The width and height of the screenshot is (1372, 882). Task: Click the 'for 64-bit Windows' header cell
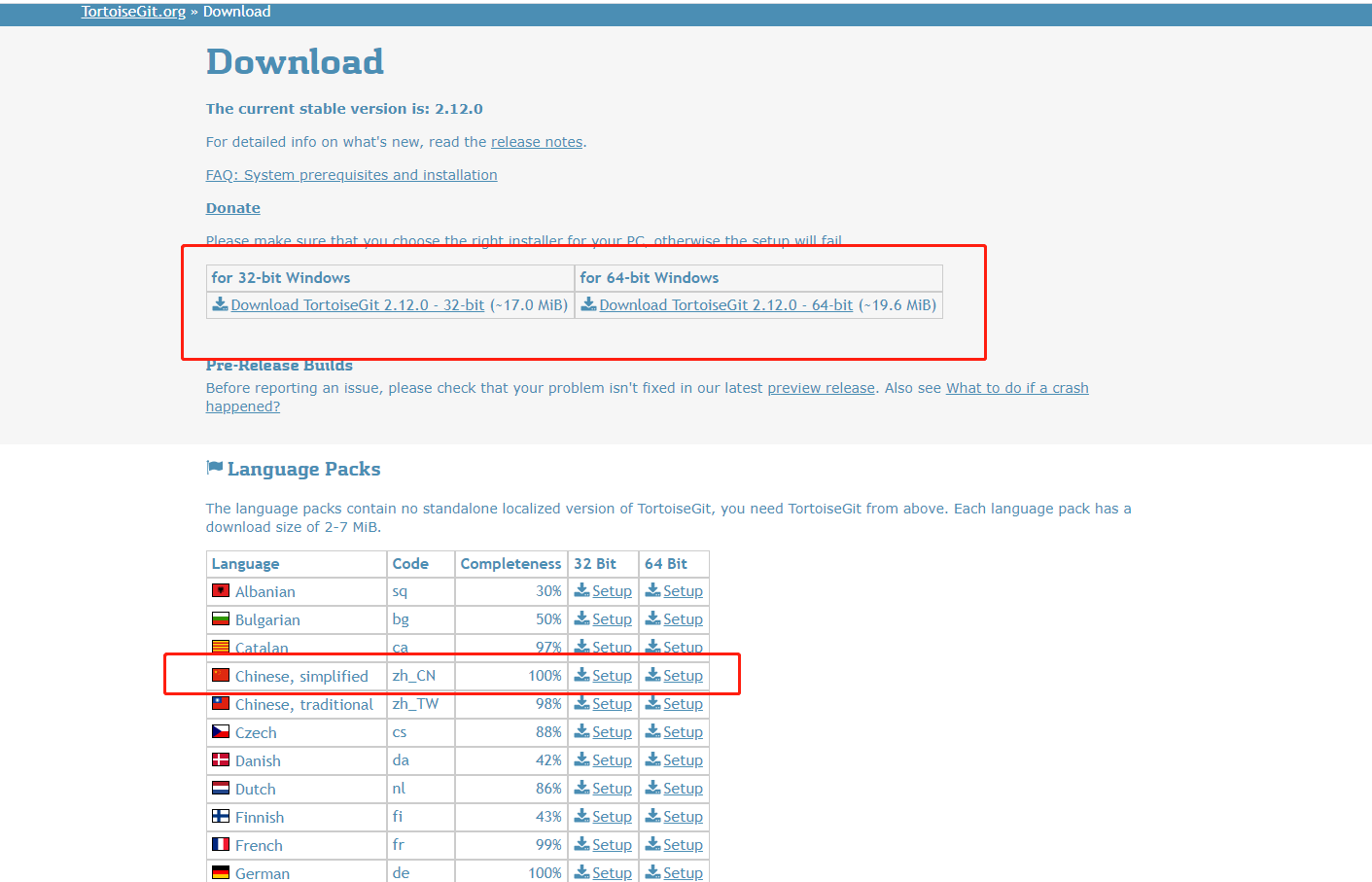click(758, 278)
